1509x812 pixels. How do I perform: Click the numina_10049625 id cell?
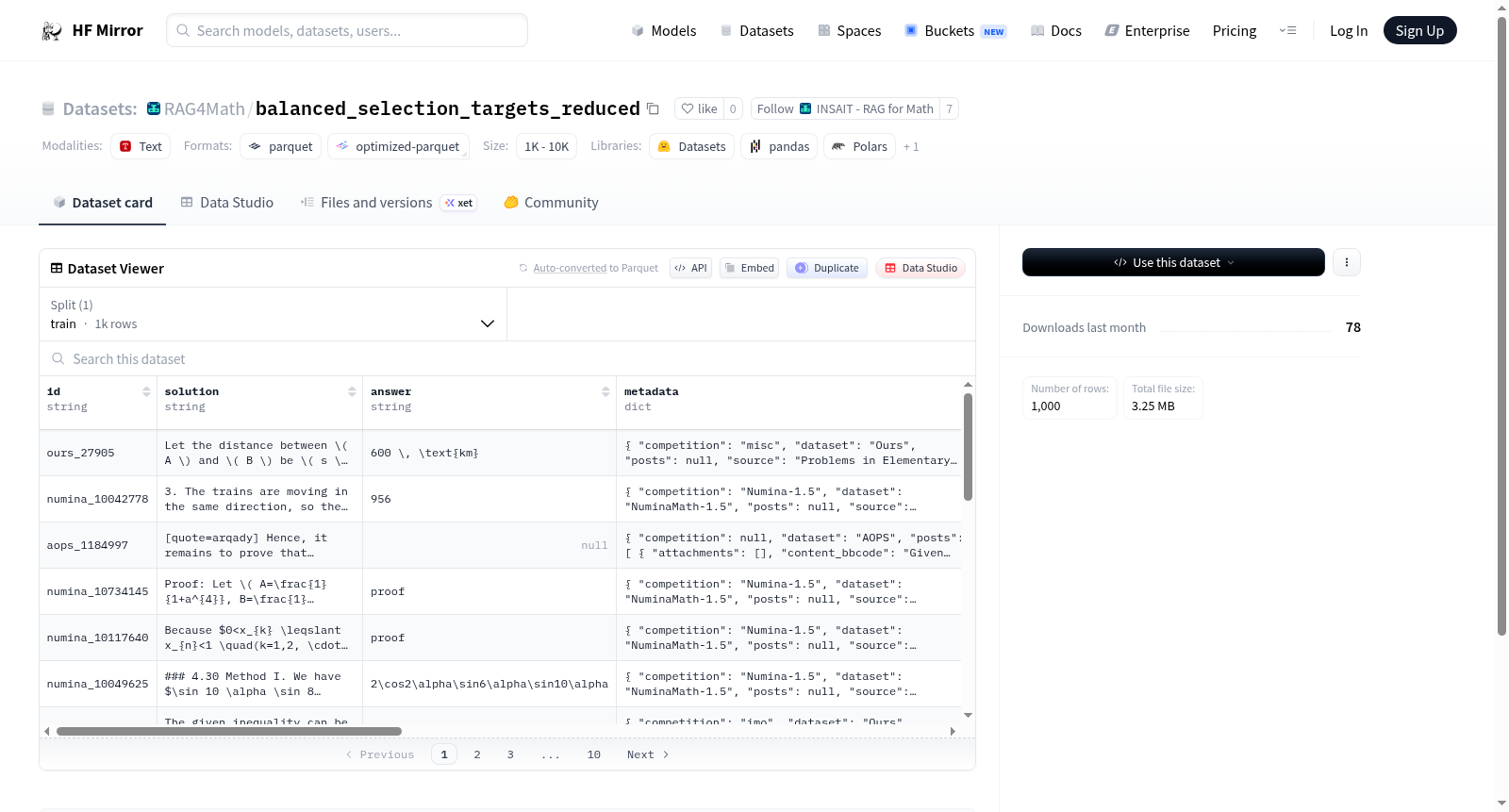coord(98,684)
